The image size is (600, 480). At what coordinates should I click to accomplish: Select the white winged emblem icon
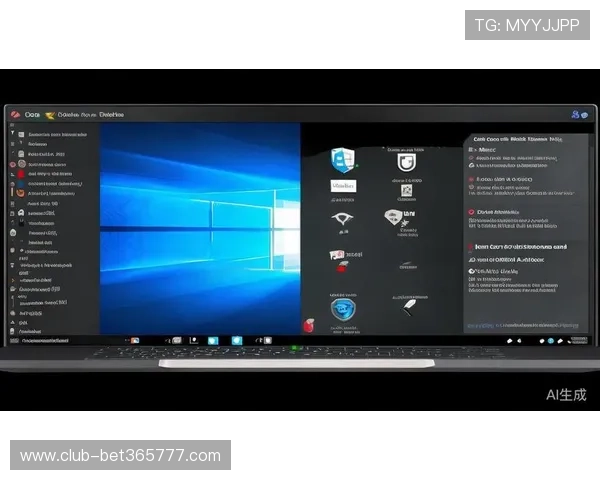tap(343, 219)
